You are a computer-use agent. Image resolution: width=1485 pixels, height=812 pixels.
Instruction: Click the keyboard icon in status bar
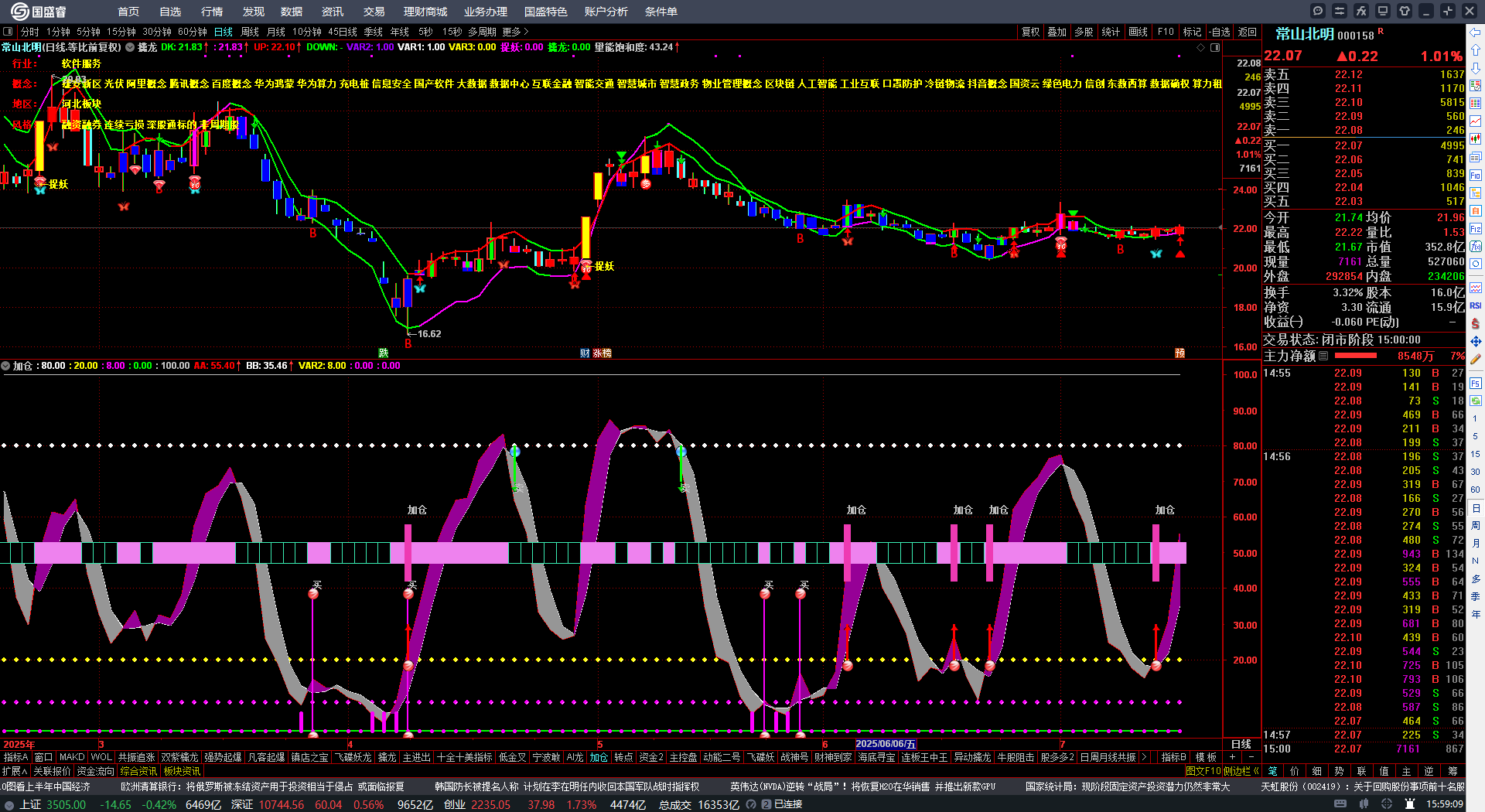pos(1340,804)
